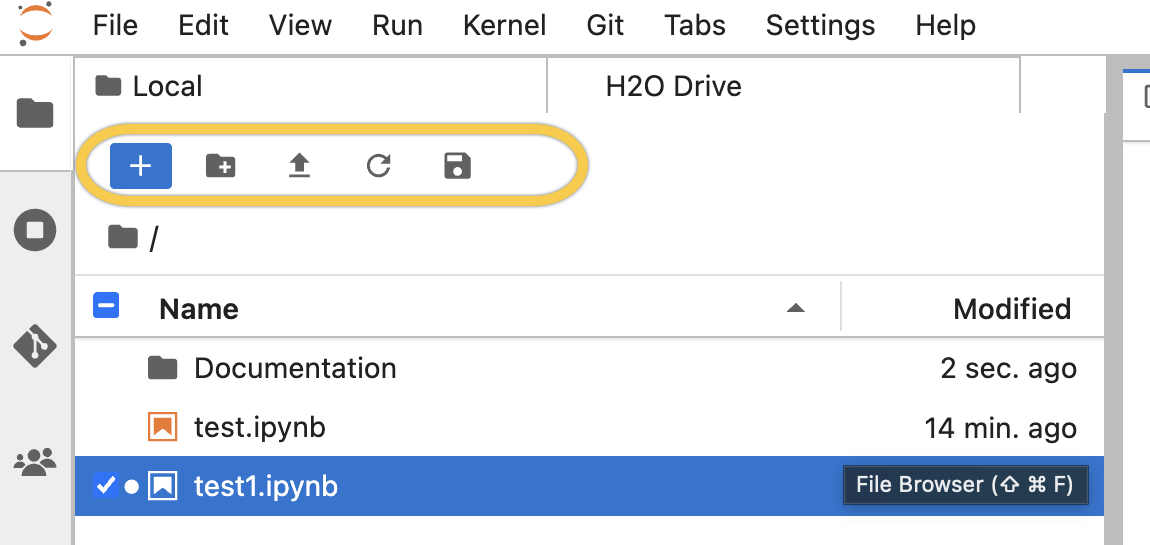
Task: Open the Git menu
Action: tap(605, 26)
